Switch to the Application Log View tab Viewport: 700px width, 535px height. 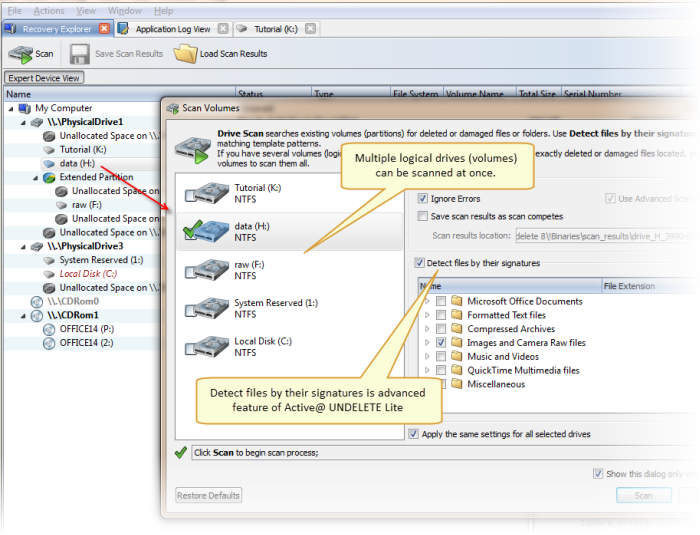click(x=172, y=29)
